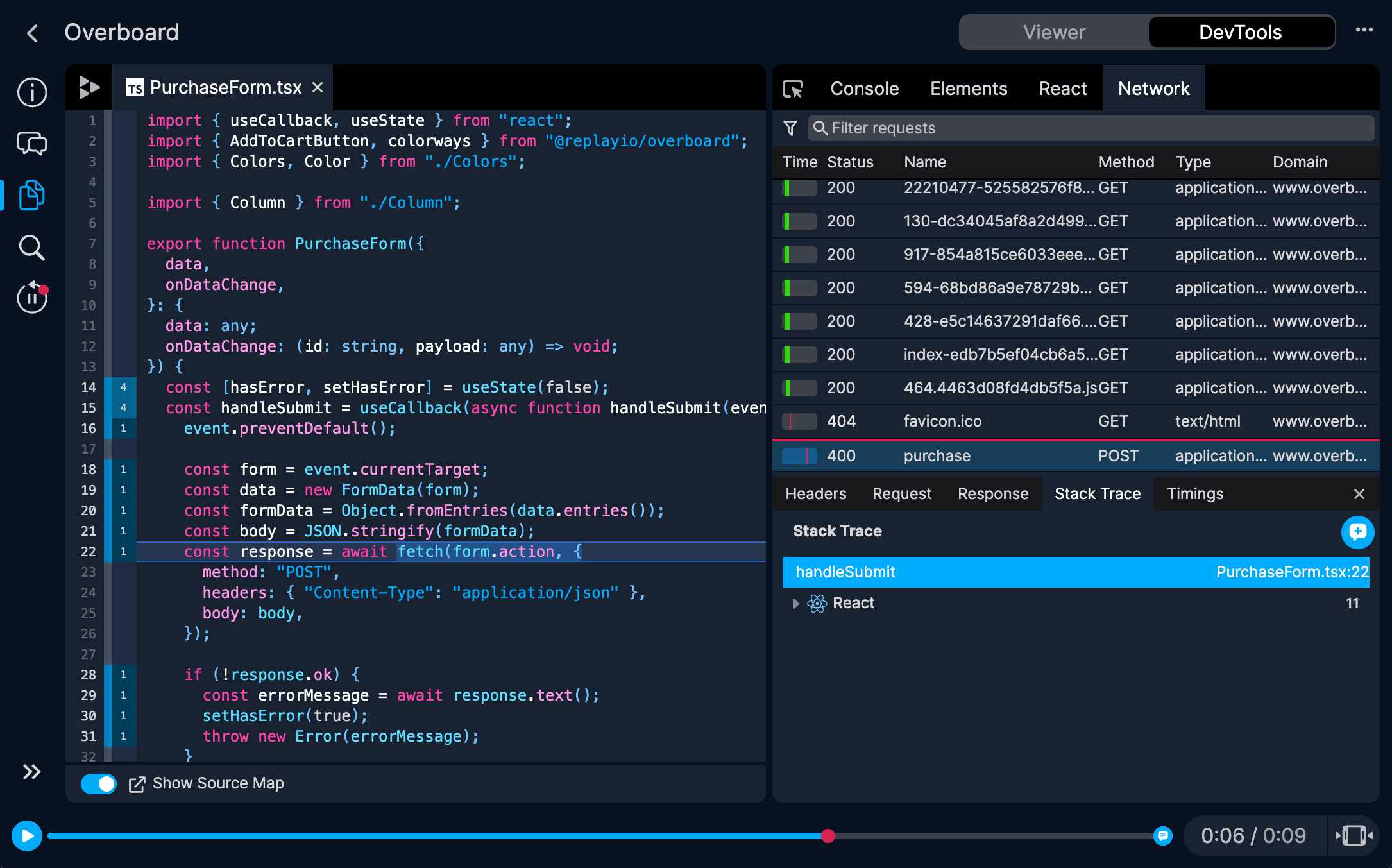Expand the three-dot overflow menu top right
The height and width of the screenshot is (868, 1392).
click(x=1364, y=30)
